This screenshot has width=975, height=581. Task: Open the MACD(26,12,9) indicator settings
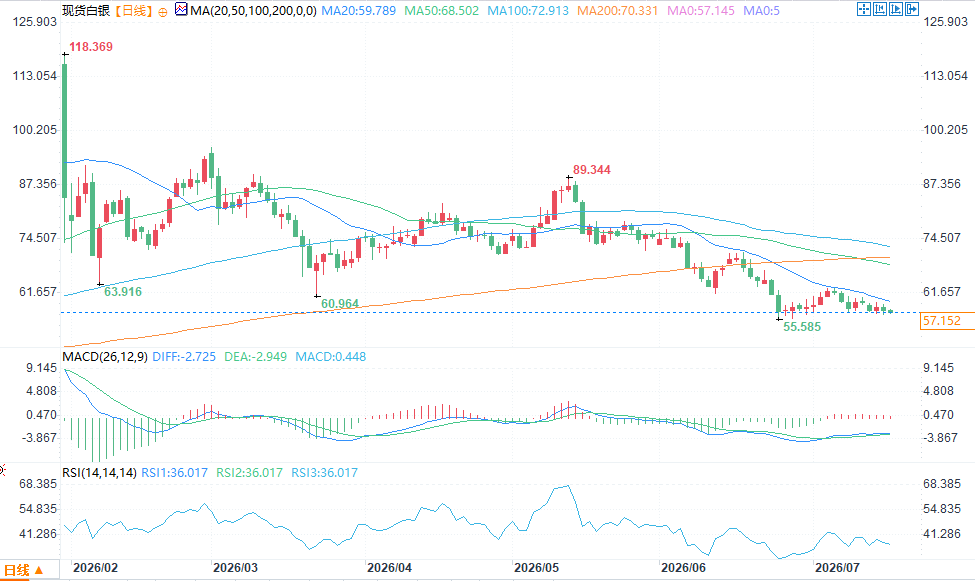tap(105, 356)
